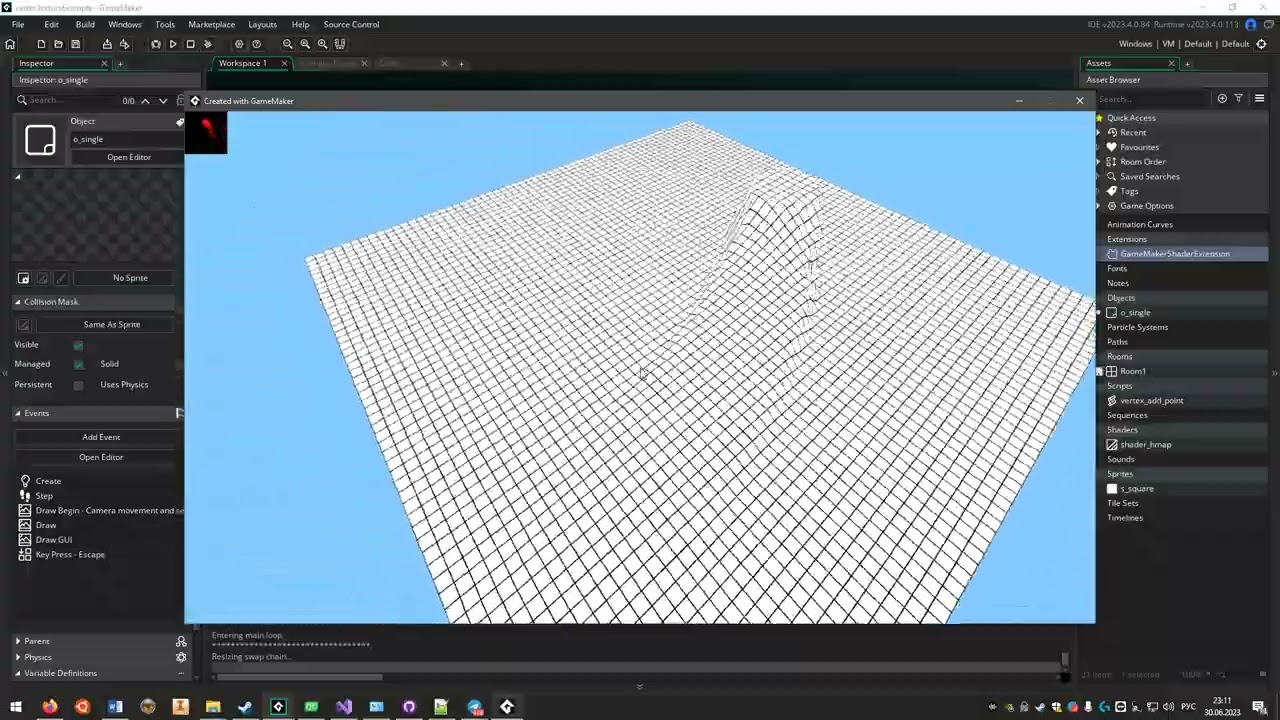
Task: Click the Create Executable toolbar icon
Action: [107, 44]
